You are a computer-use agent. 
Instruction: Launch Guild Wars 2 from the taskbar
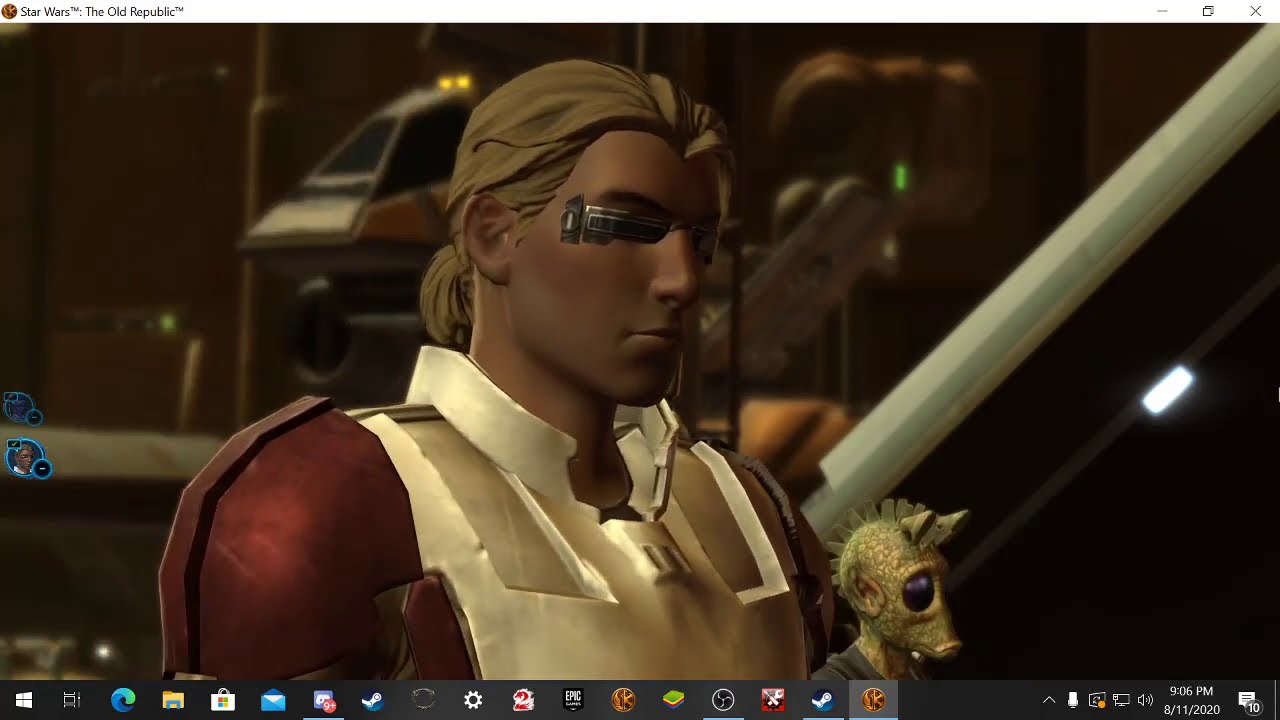tap(523, 700)
